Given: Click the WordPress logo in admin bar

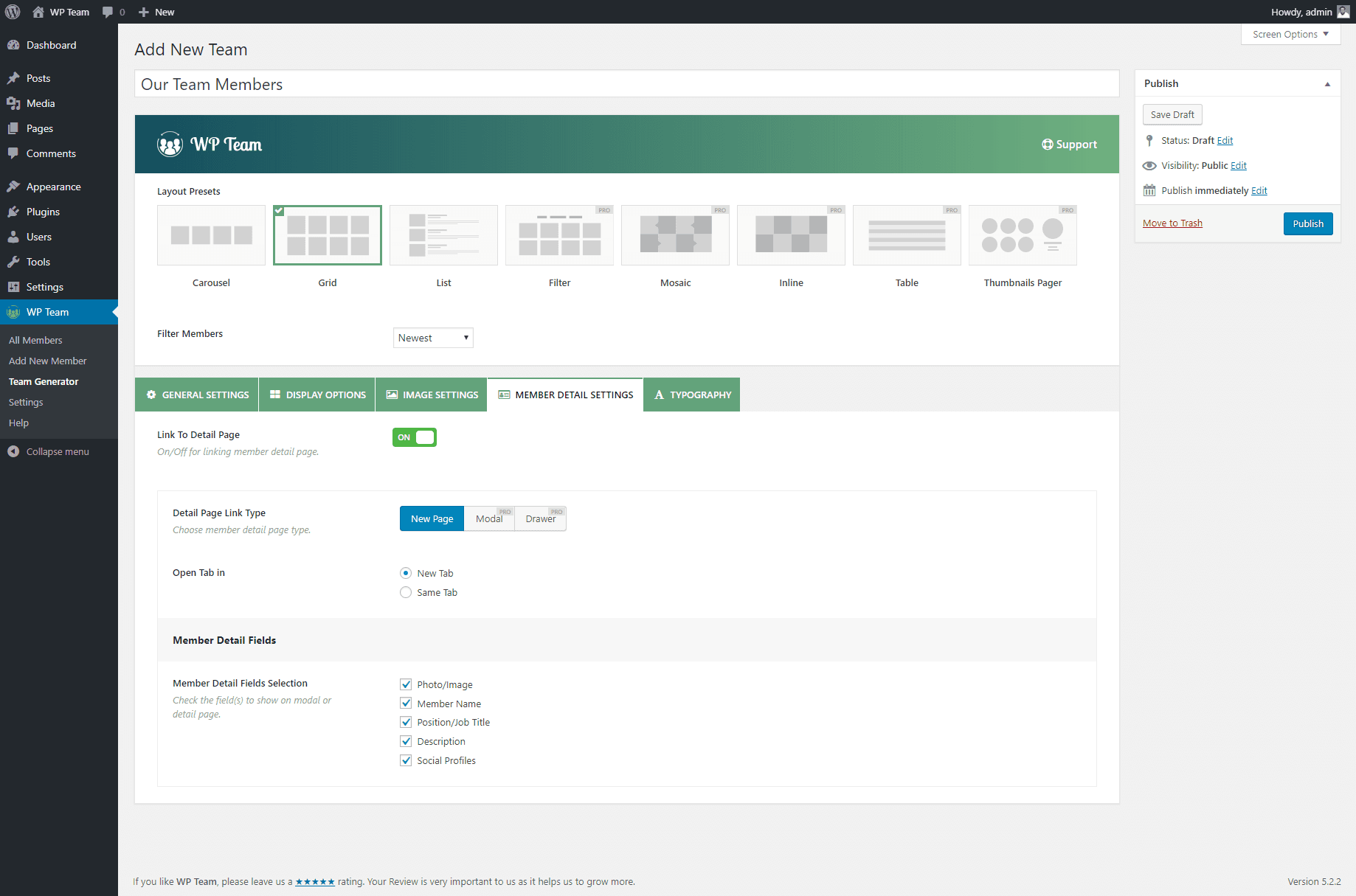Looking at the screenshot, I should (13, 12).
